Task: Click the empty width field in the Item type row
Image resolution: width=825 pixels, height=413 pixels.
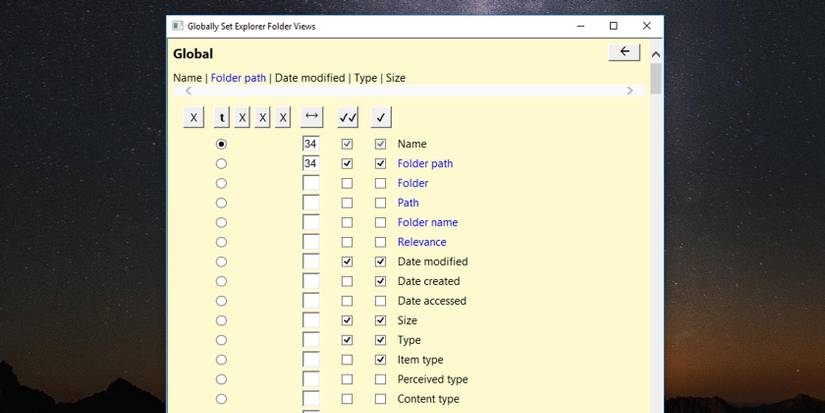Action: 311,359
